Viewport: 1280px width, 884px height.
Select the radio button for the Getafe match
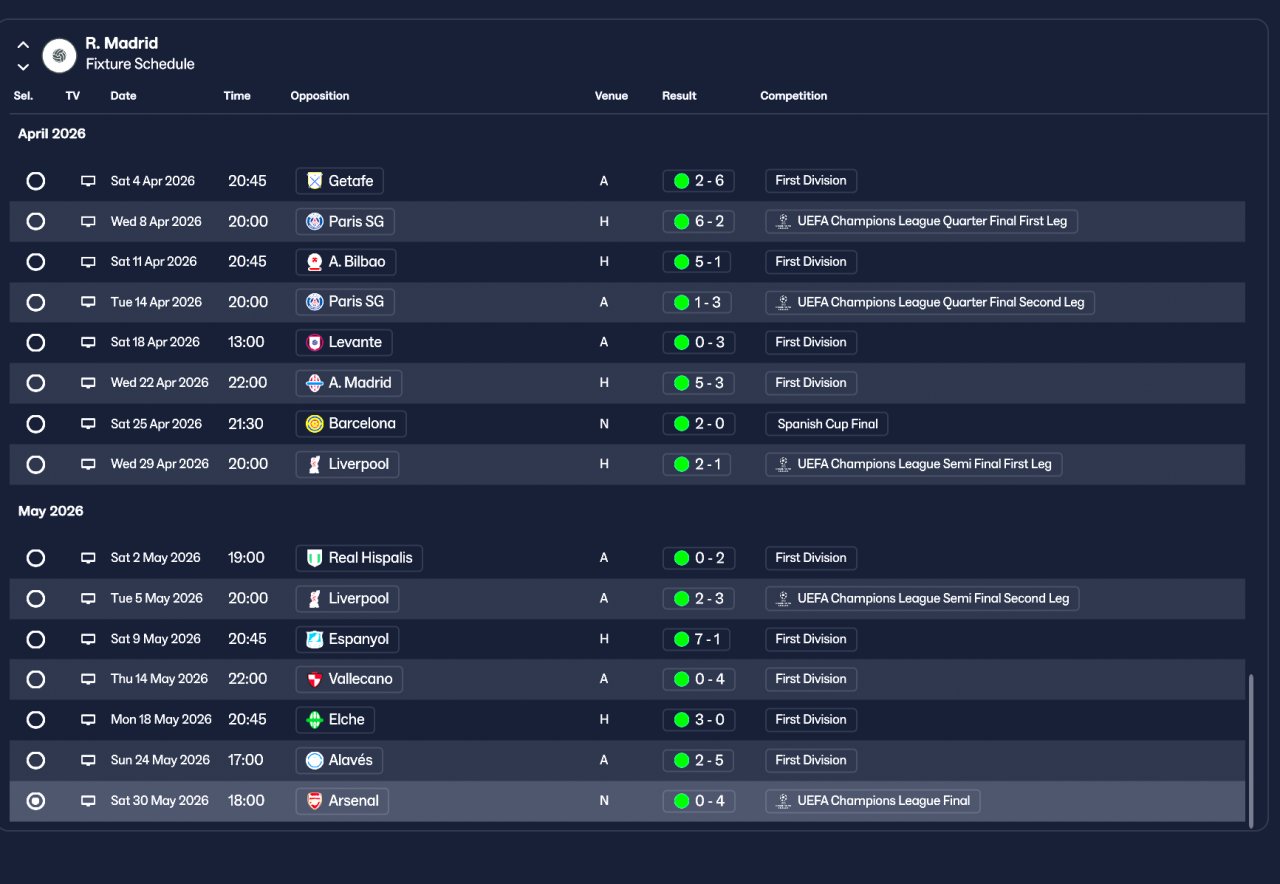36,181
